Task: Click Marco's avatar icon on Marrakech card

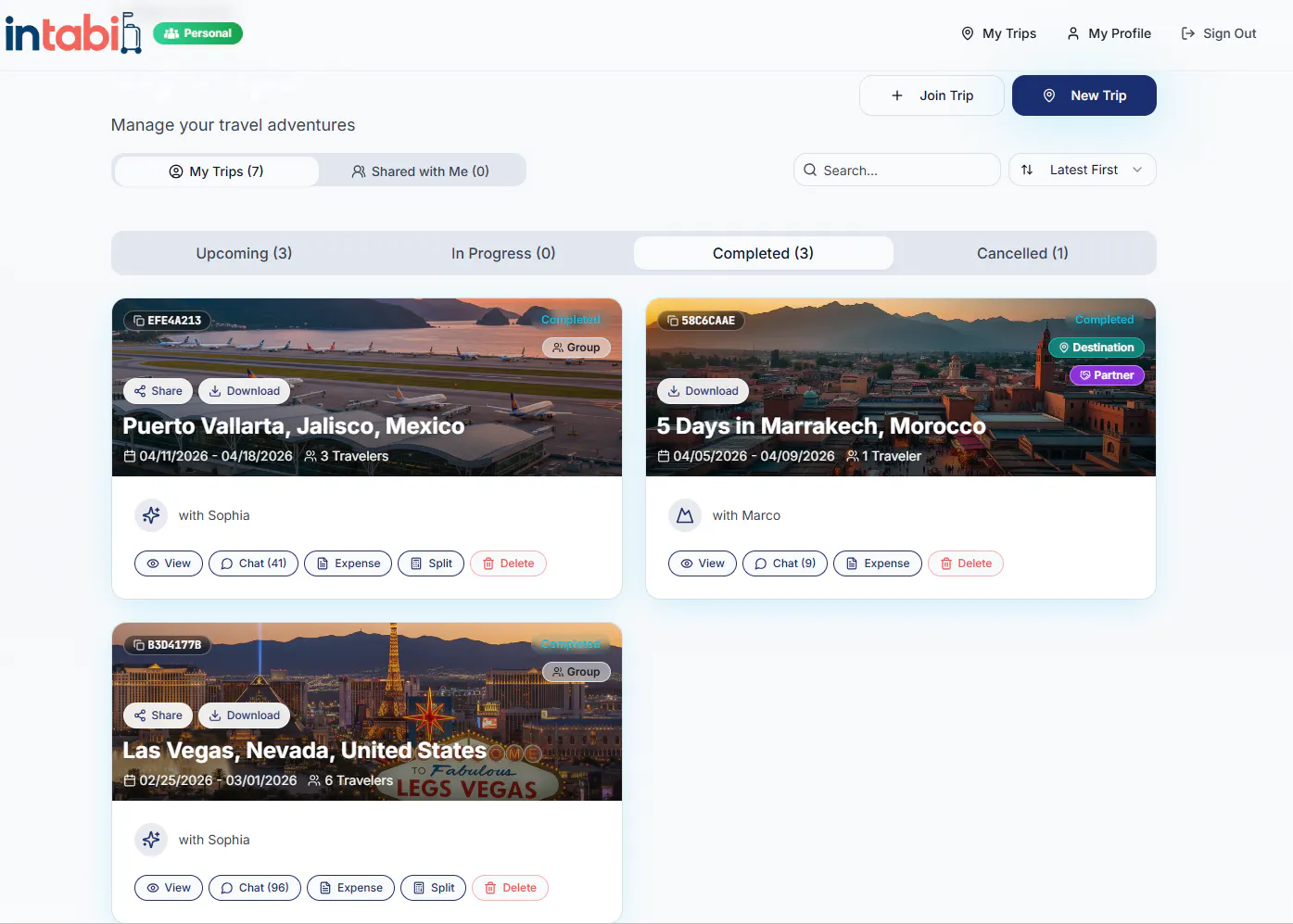Action: (x=685, y=515)
